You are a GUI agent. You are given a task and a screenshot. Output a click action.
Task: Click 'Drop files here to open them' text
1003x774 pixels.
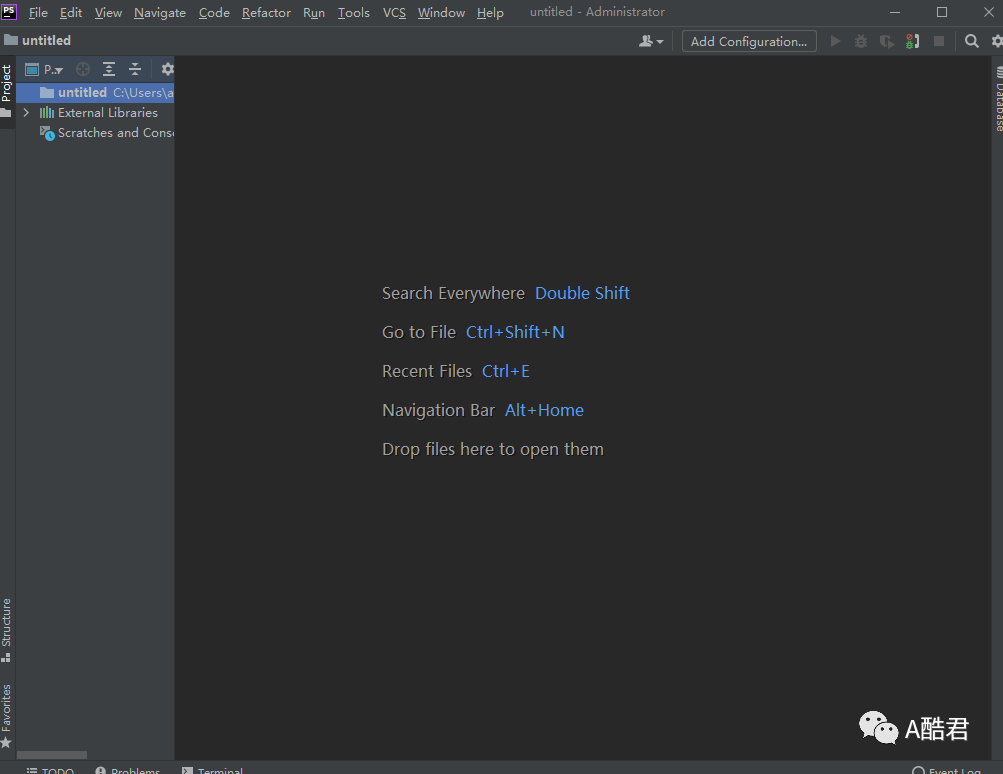[493, 449]
